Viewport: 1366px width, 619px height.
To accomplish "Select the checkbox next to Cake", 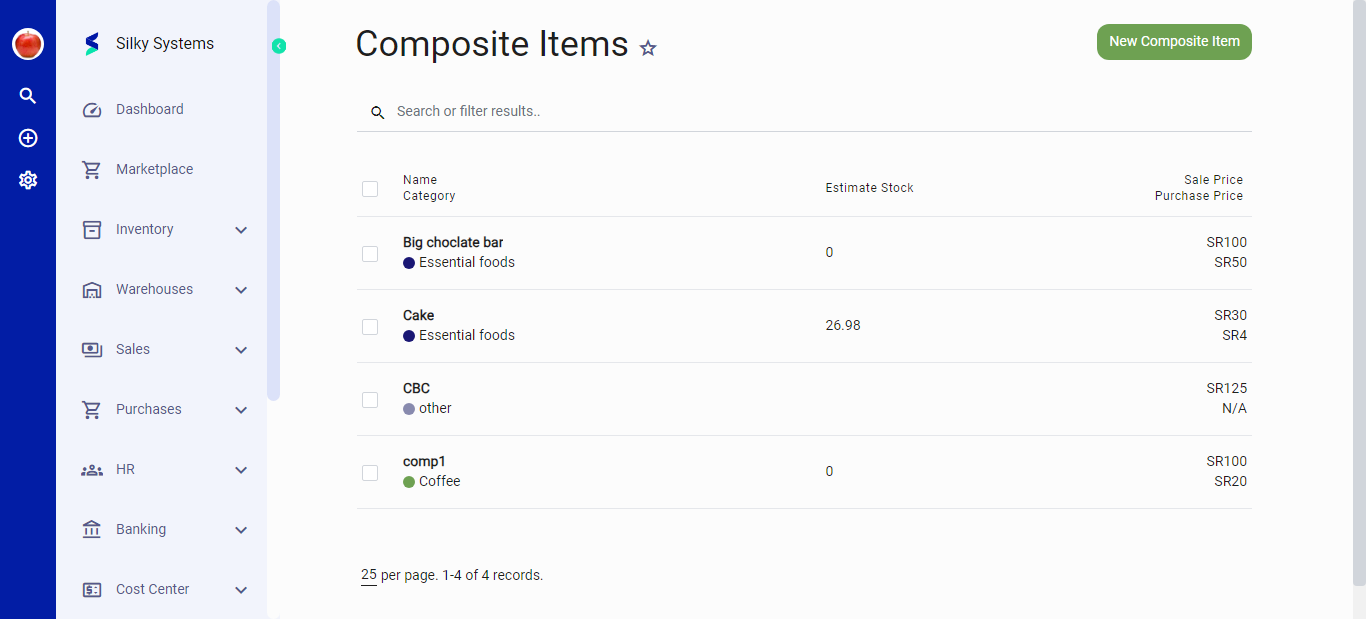I will point(370,326).
